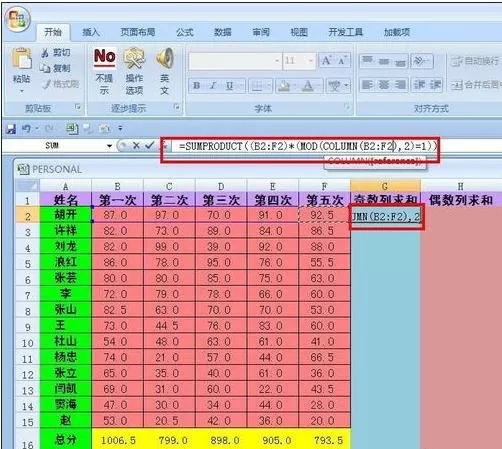The image size is (502, 449).
Task: Click the decrease indent button
Action: point(419,85)
